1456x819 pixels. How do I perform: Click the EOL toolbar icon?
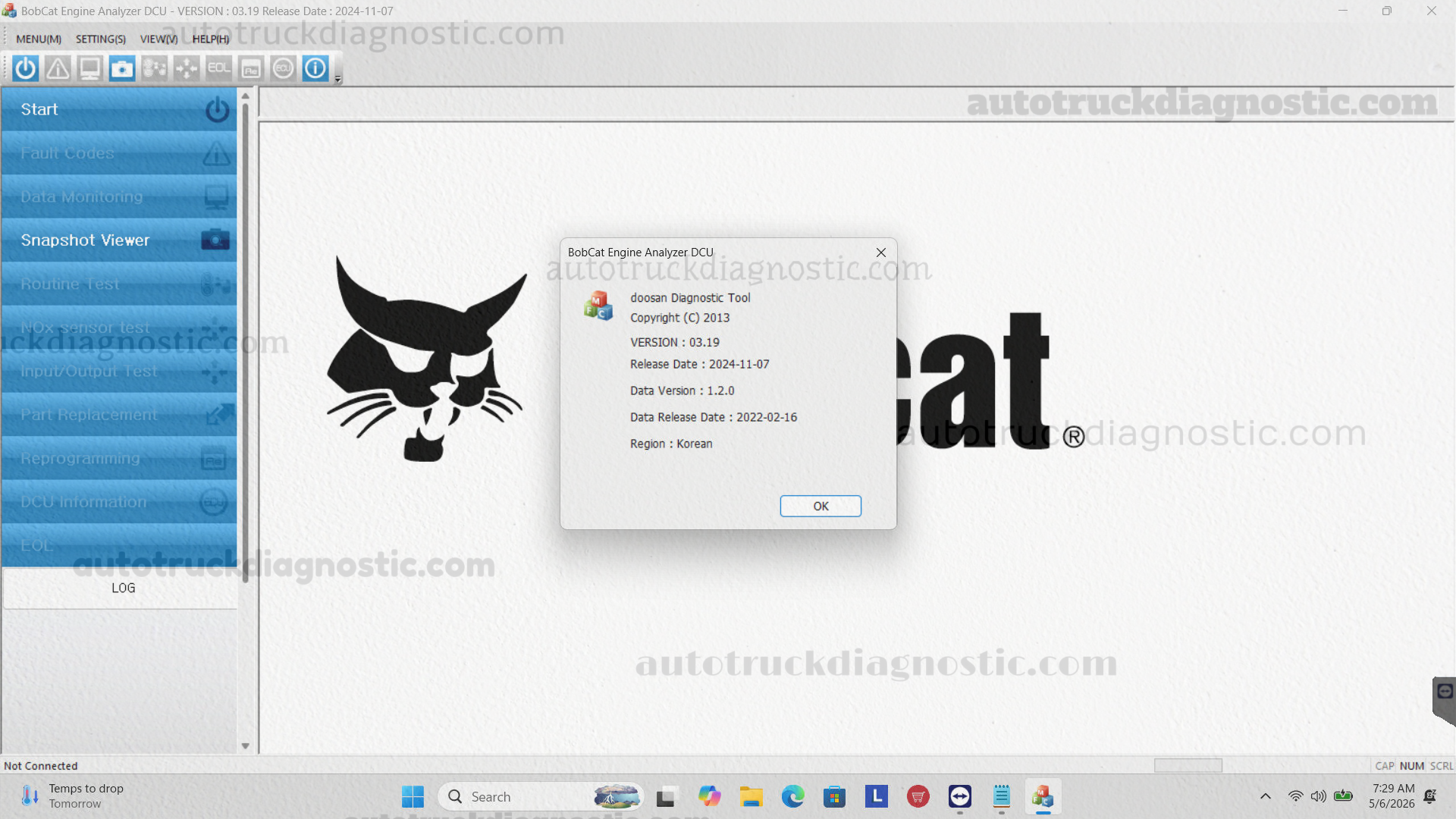pos(218,68)
